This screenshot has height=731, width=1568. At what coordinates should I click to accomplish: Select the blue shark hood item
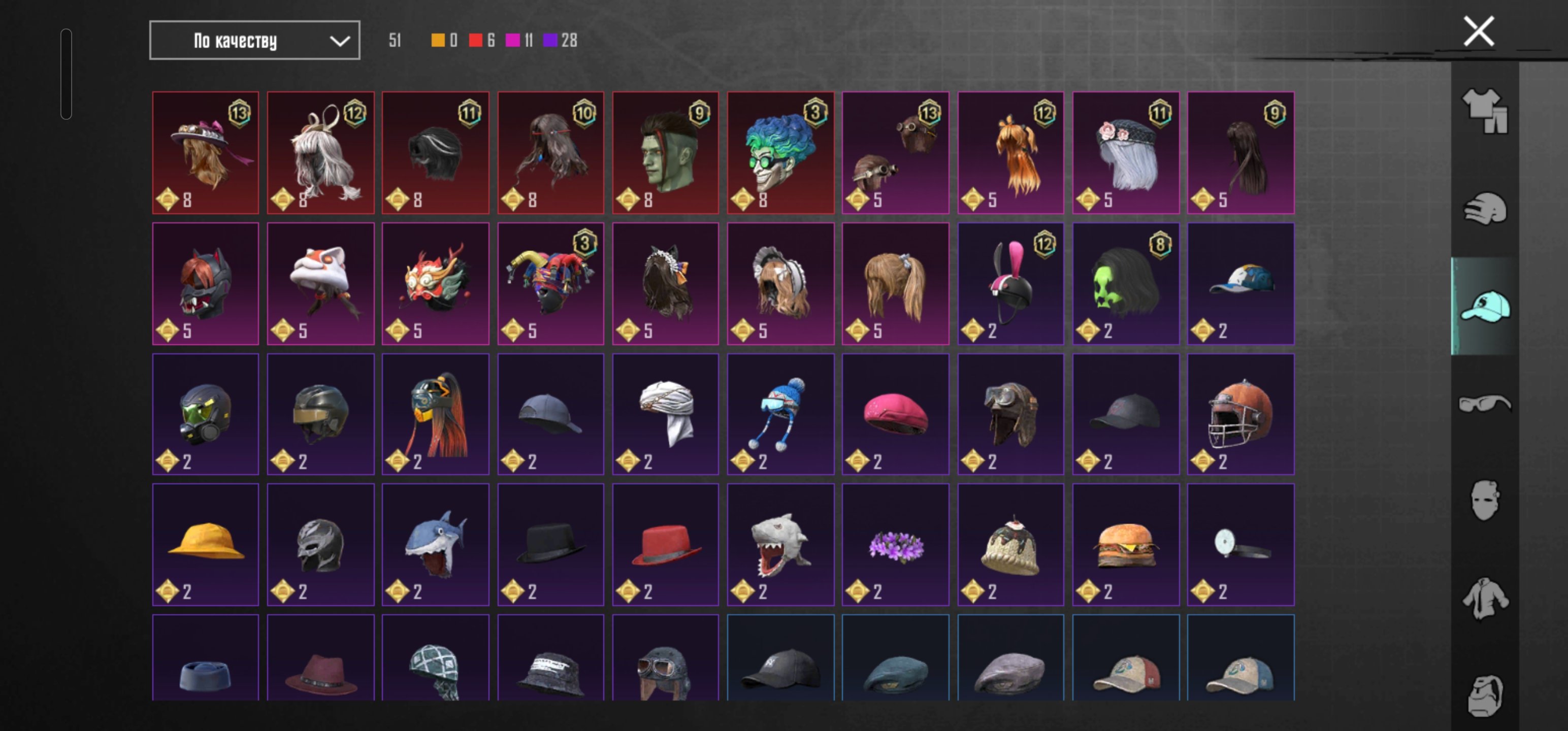pyautogui.click(x=435, y=545)
